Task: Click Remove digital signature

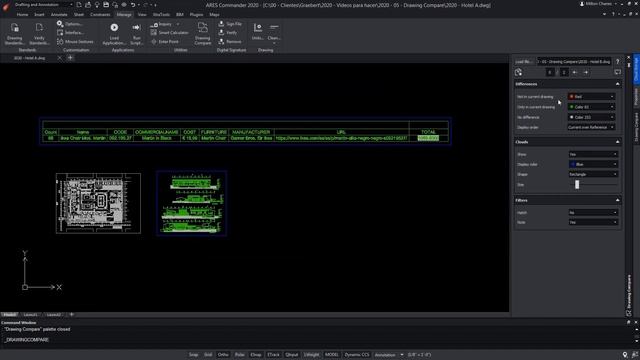Action: pyautogui.click(x=230, y=42)
